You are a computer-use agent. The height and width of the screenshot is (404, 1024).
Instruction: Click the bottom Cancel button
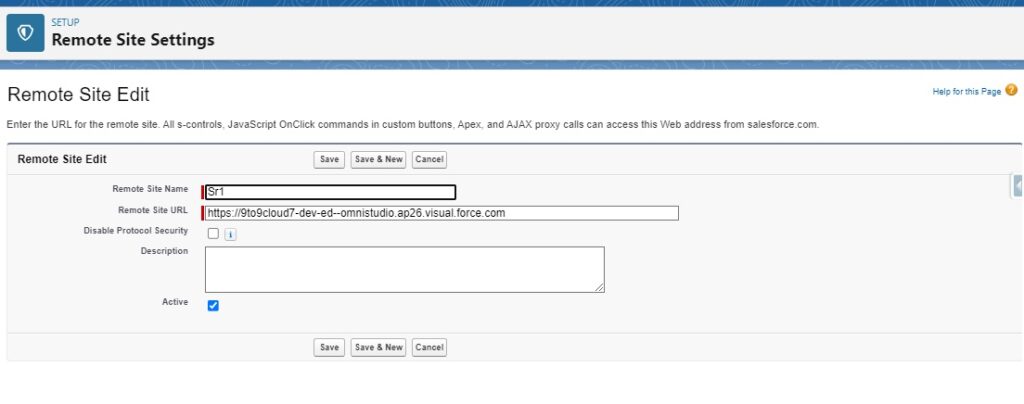pyautogui.click(x=429, y=347)
